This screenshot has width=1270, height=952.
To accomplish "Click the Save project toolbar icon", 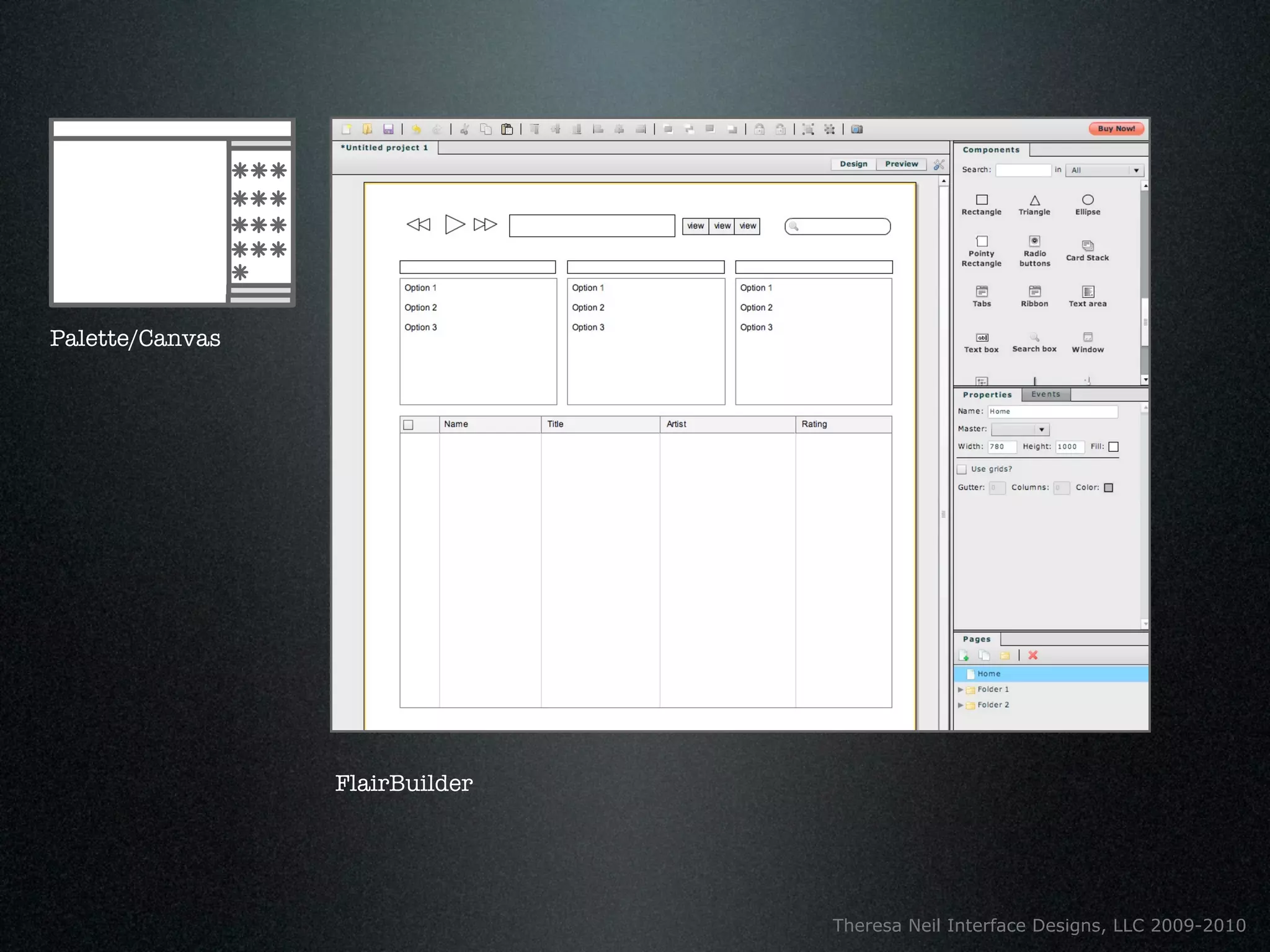I will tap(388, 129).
